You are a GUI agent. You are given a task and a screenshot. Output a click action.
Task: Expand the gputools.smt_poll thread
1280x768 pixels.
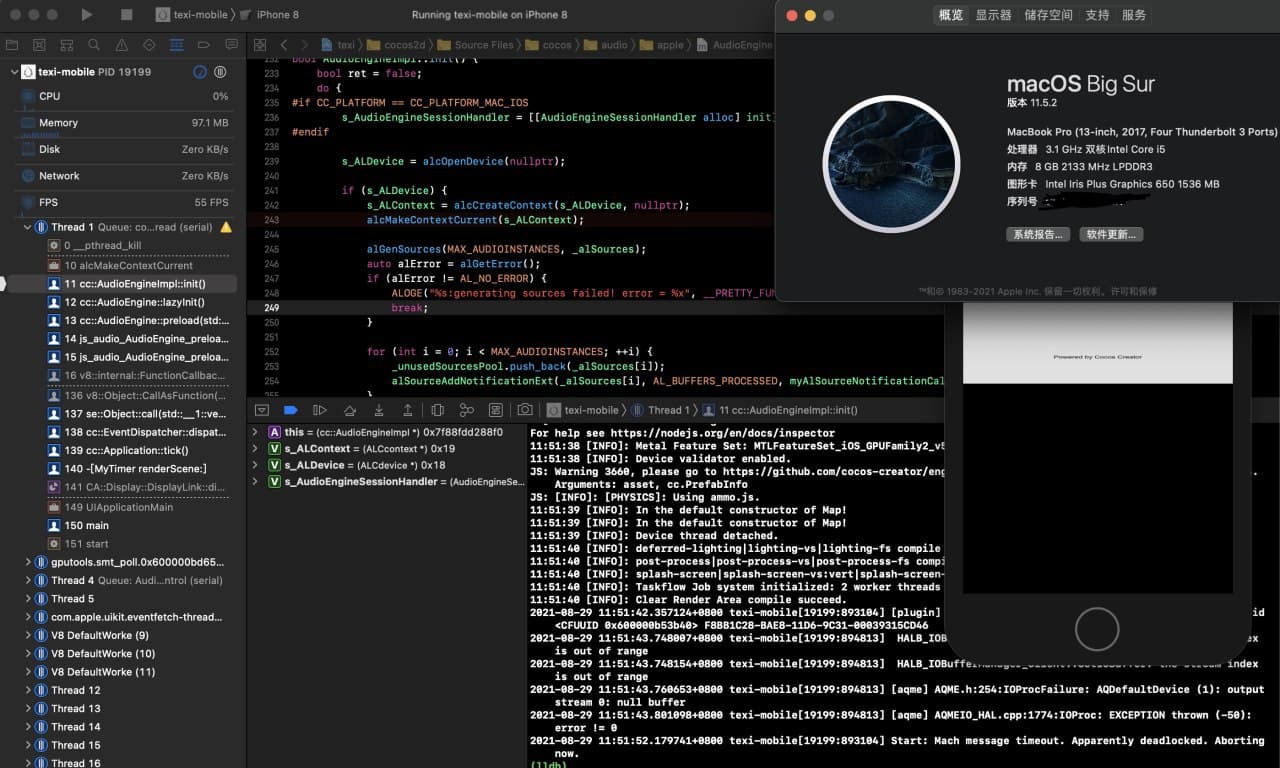(x=28, y=562)
